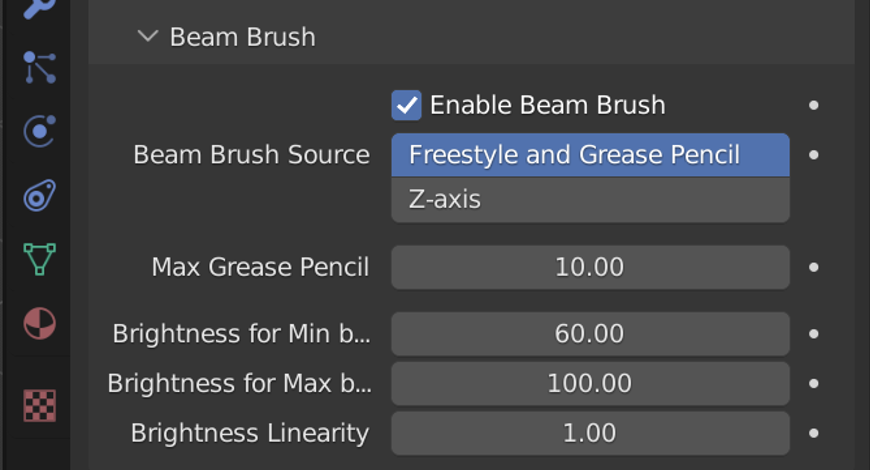
Task: Click the Brightness for Max 100.00 field
Action: 590,383
